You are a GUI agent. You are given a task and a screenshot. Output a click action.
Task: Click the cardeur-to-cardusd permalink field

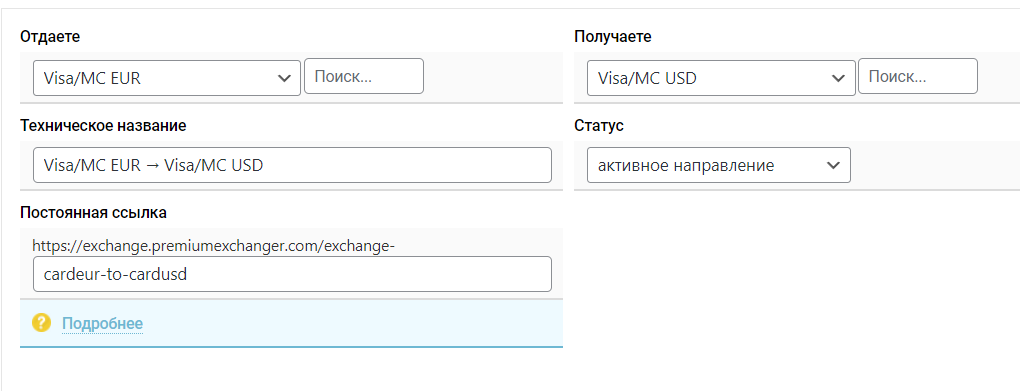pyautogui.click(x=292, y=274)
